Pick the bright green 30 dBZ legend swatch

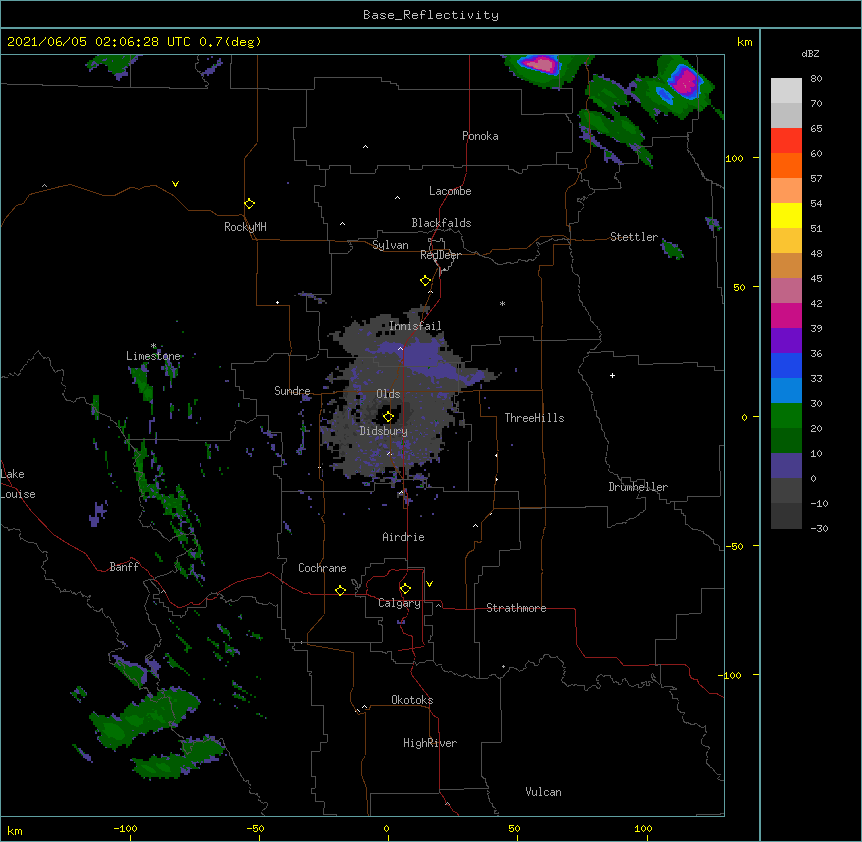point(786,416)
